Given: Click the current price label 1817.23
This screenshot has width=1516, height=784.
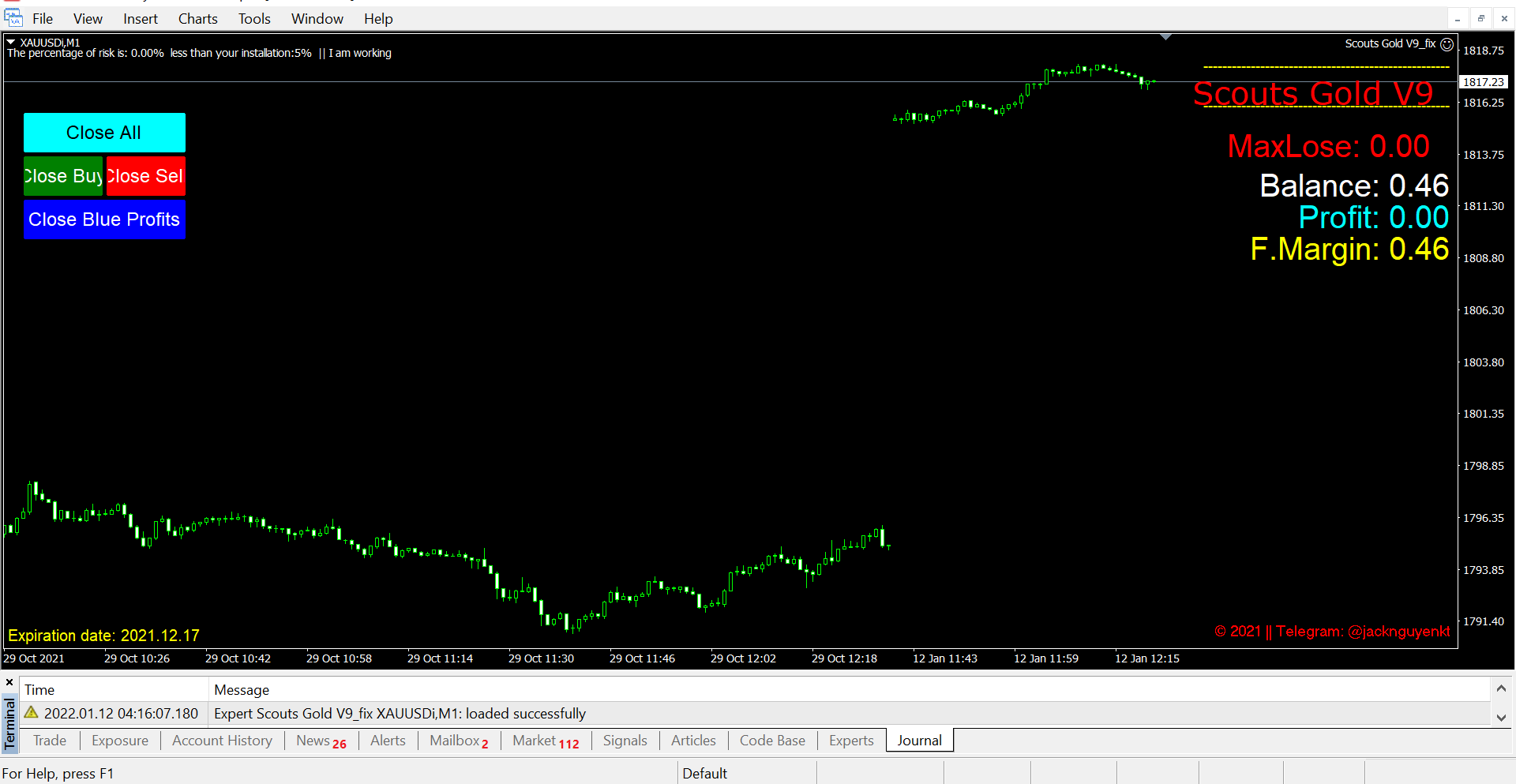Looking at the screenshot, I should (1484, 82).
